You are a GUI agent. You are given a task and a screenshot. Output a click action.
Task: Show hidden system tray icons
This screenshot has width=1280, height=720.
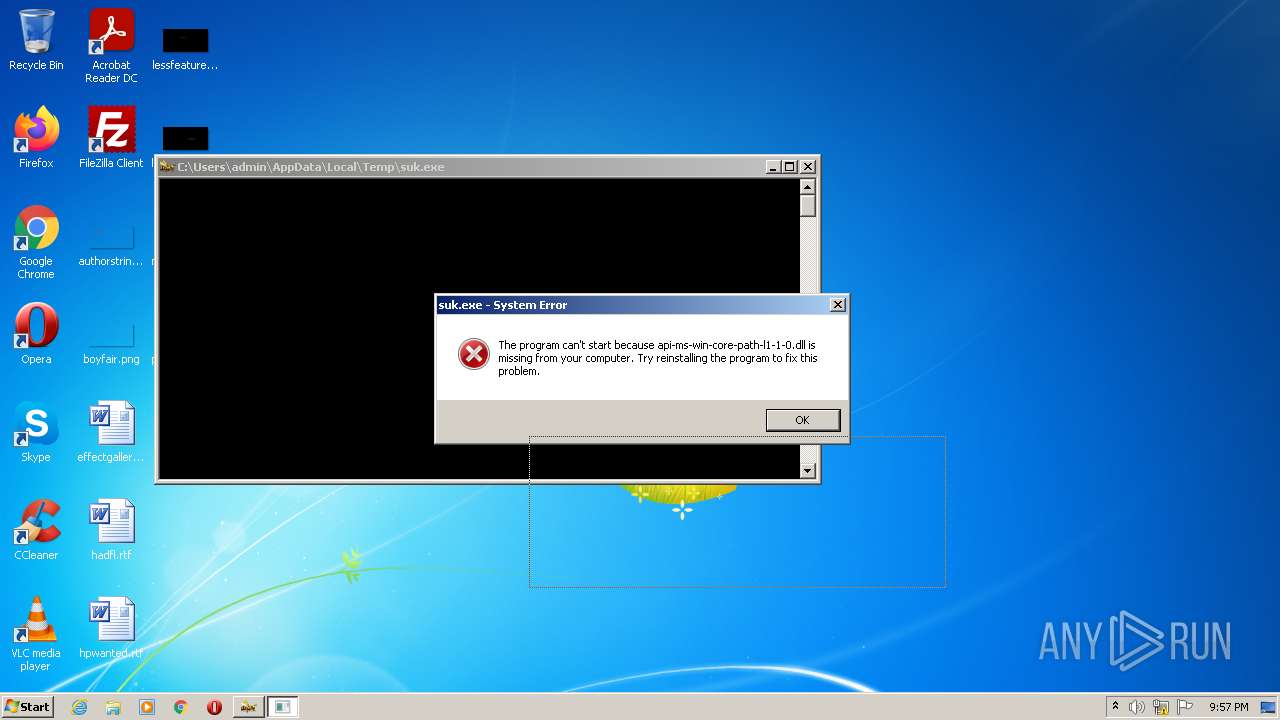[1115, 707]
